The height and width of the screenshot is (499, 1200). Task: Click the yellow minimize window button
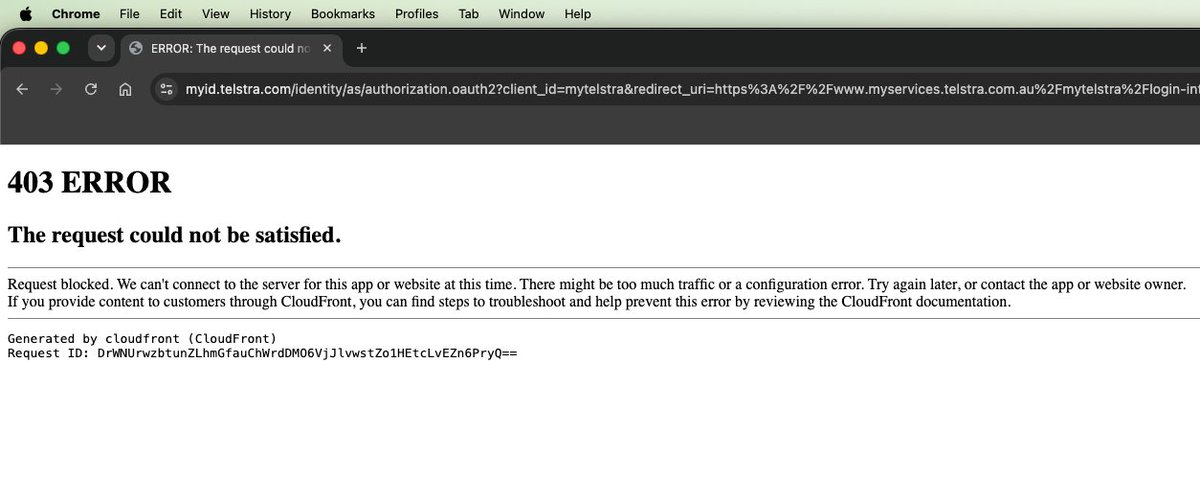tap(41, 48)
